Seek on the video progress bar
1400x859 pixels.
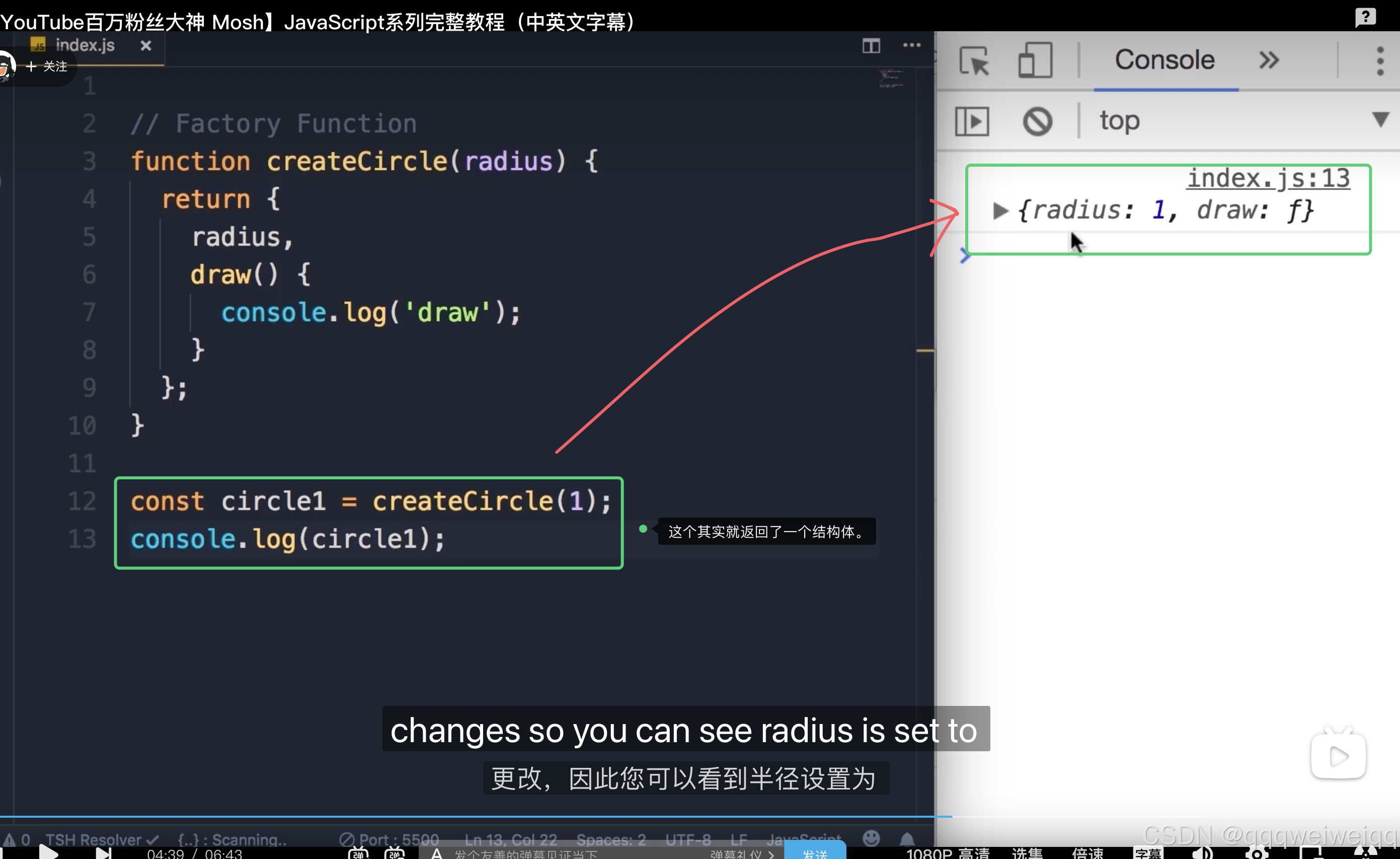pos(700,816)
